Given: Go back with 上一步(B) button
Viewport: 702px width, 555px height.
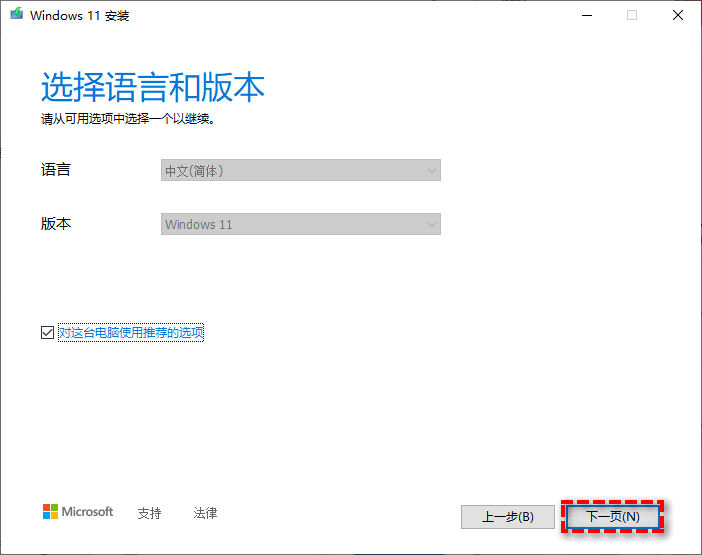Looking at the screenshot, I should 508,517.
